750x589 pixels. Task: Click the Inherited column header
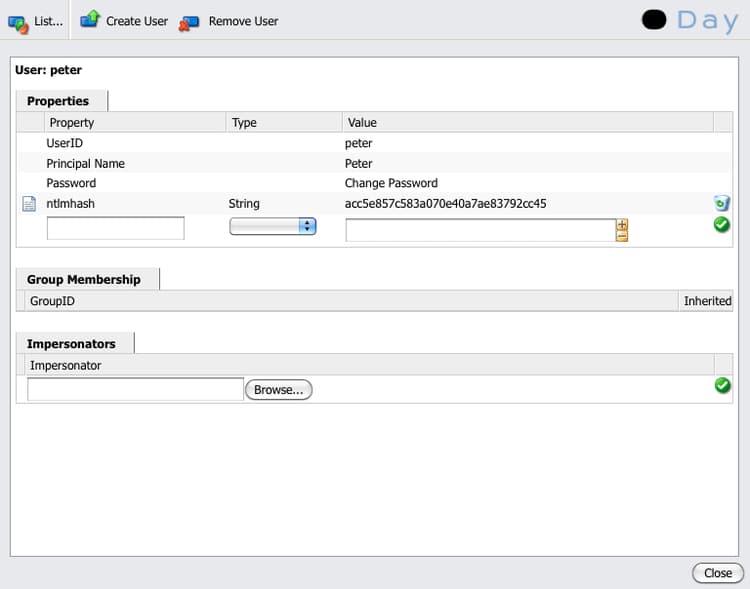tap(707, 301)
